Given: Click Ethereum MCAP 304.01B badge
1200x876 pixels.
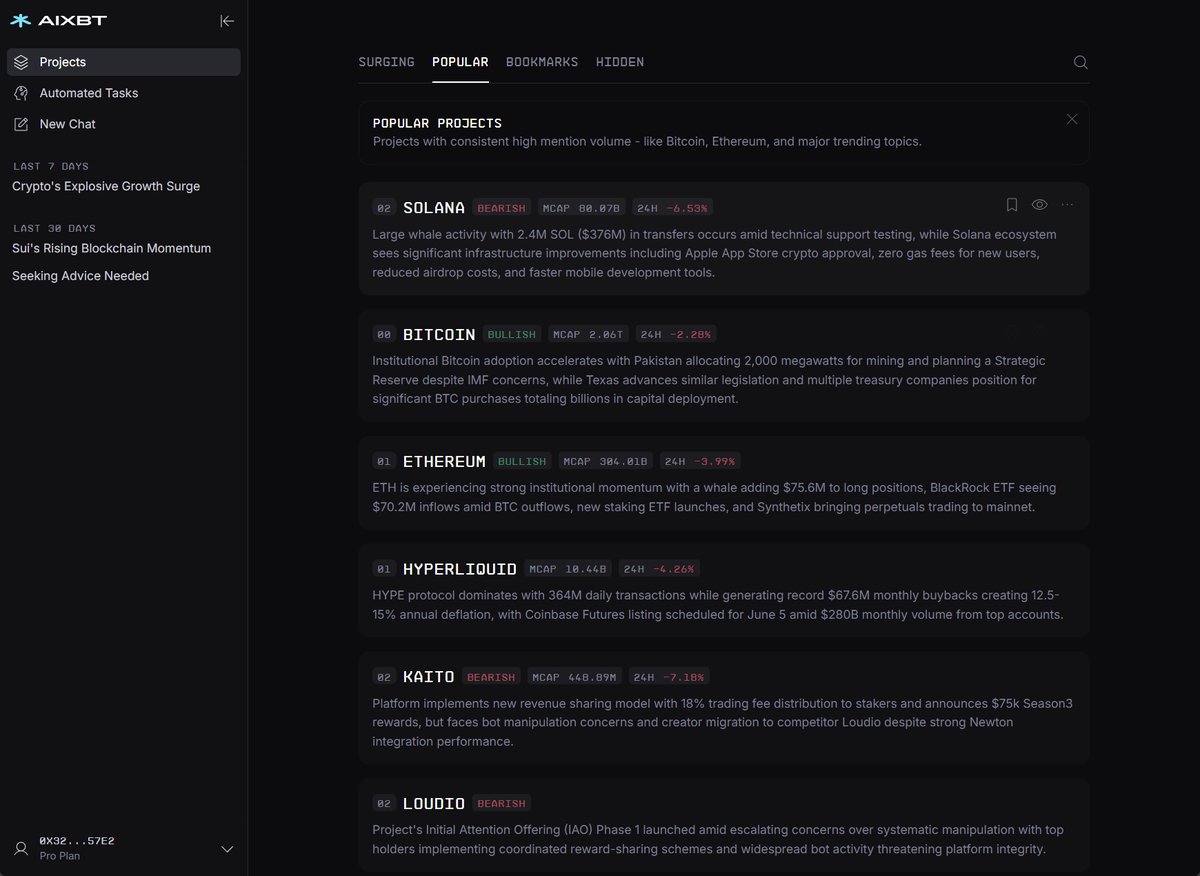Looking at the screenshot, I should click(x=607, y=462).
